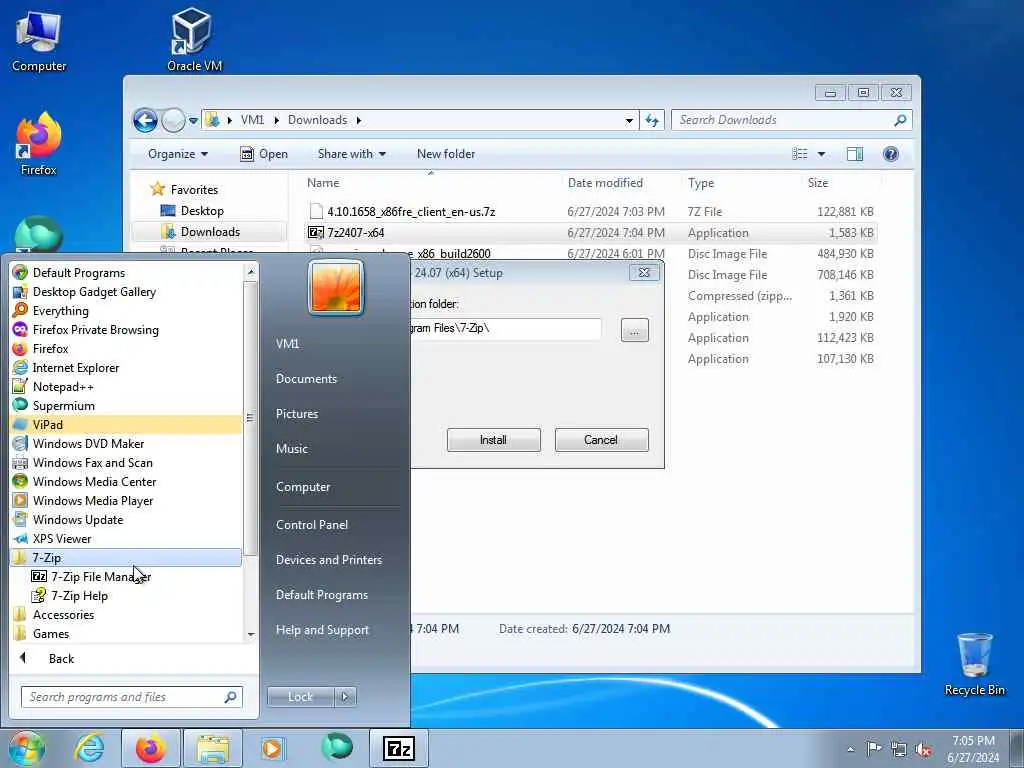Open Windows Media Center from Start menu
Viewport: 1024px width, 768px height.
pos(94,481)
